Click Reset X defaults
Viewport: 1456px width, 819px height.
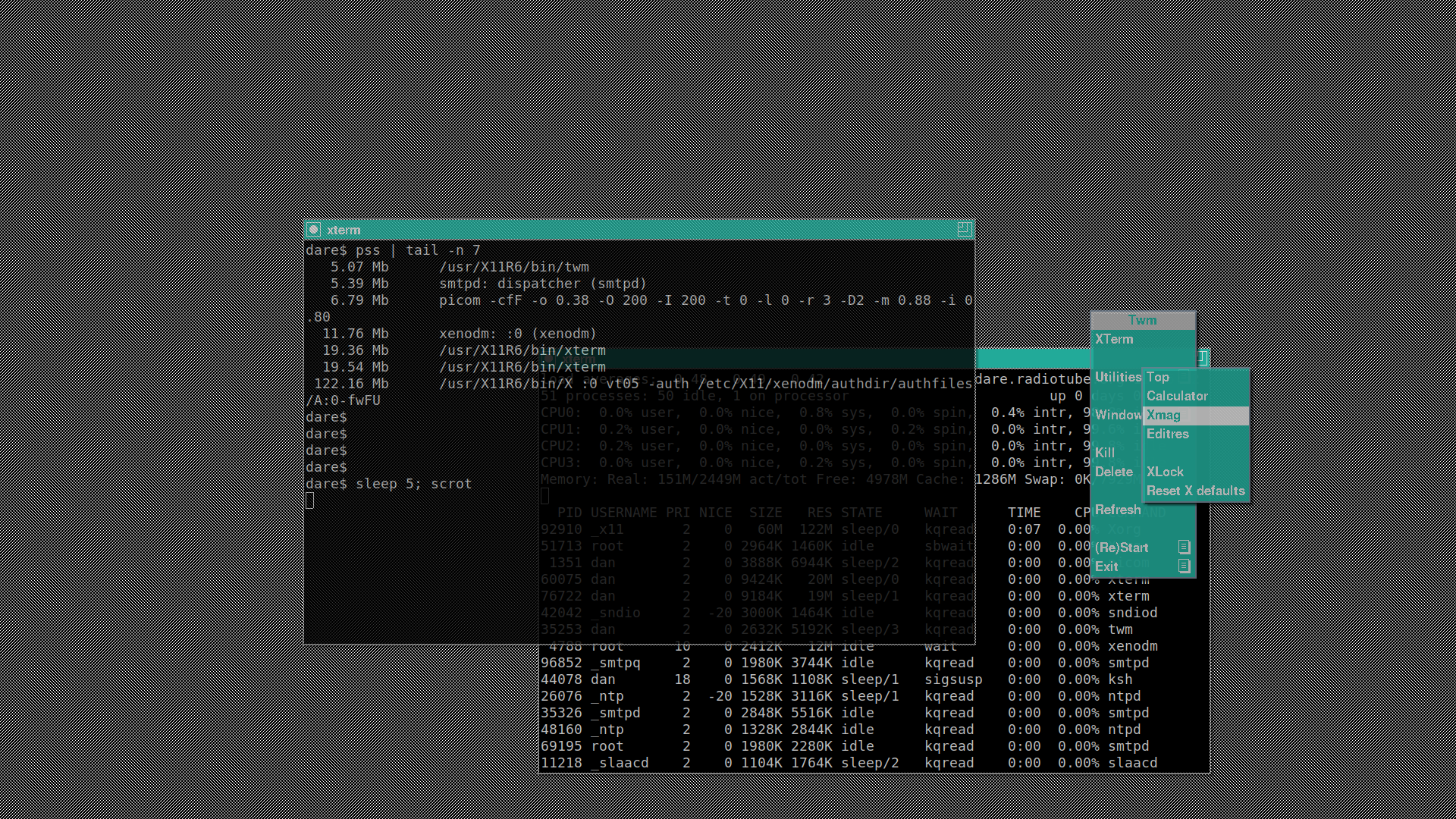click(1195, 491)
